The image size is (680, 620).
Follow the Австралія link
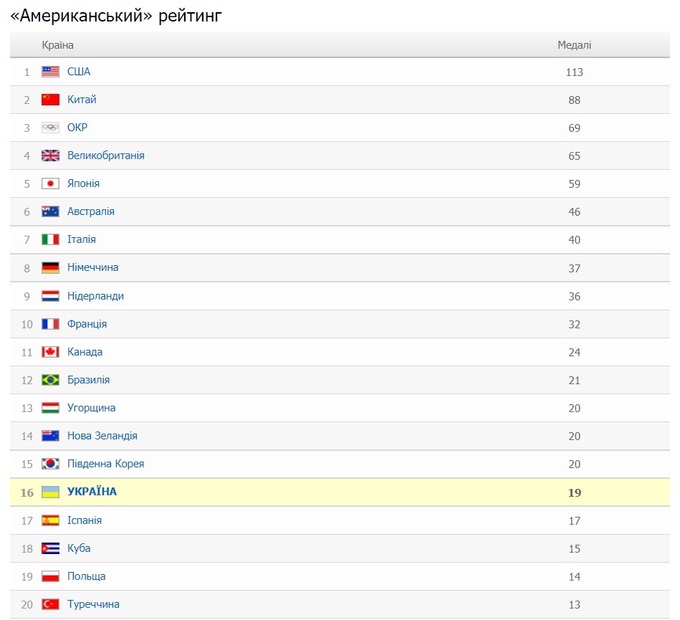[91, 212]
